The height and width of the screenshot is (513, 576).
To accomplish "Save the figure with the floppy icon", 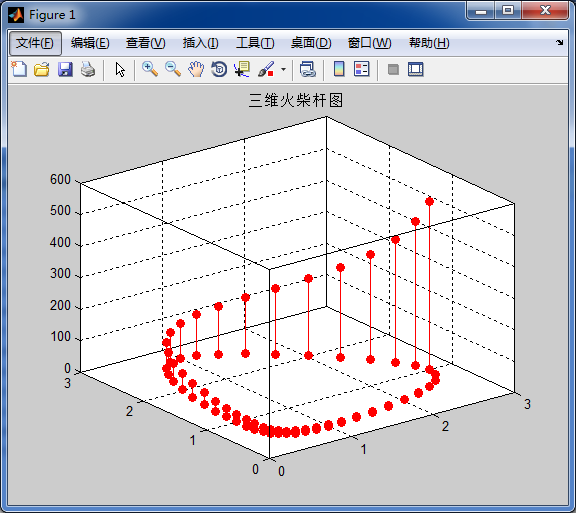I will (x=65, y=69).
